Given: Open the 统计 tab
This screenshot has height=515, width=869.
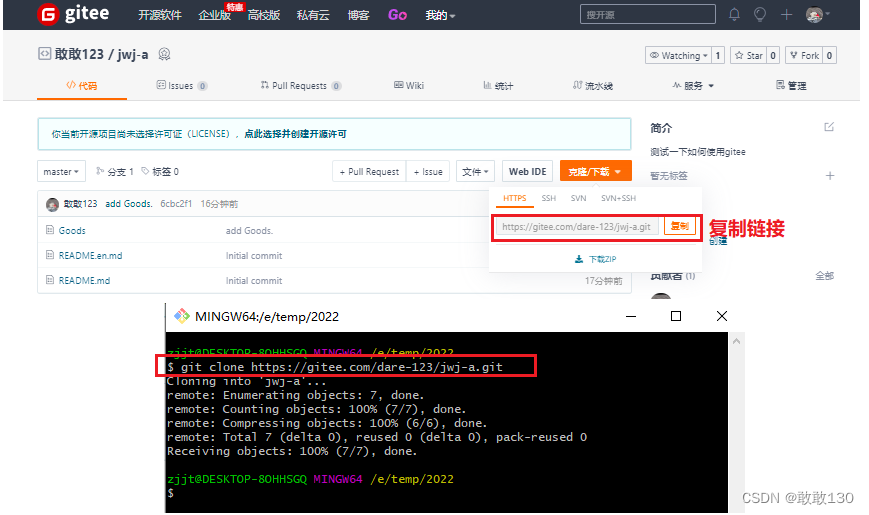Looking at the screenshot, I should (498, 85).
